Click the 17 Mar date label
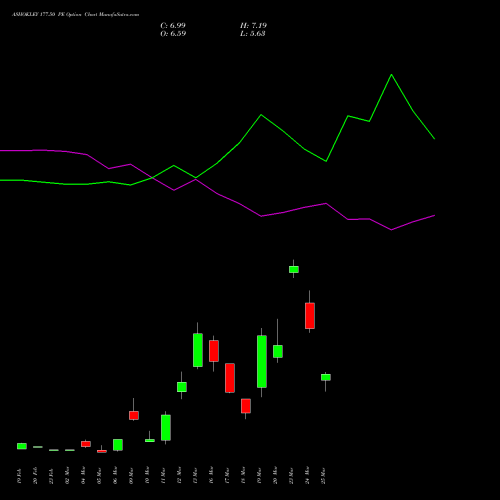Image resolution: width=500 pixels, height=500 pixels. coord(227,476)
